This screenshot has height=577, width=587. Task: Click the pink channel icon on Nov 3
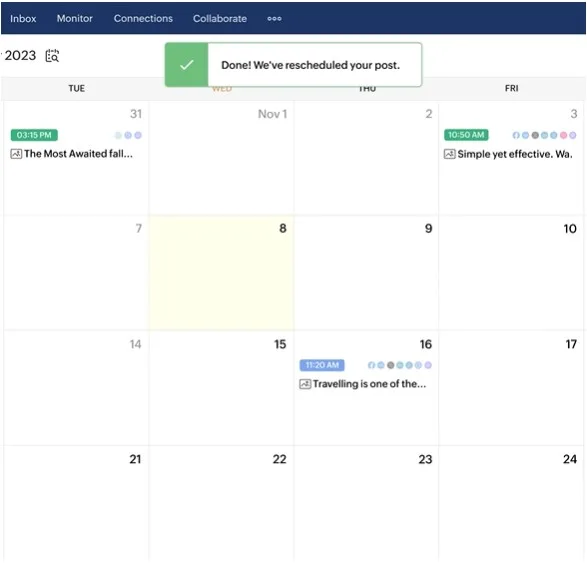point(563,135)
